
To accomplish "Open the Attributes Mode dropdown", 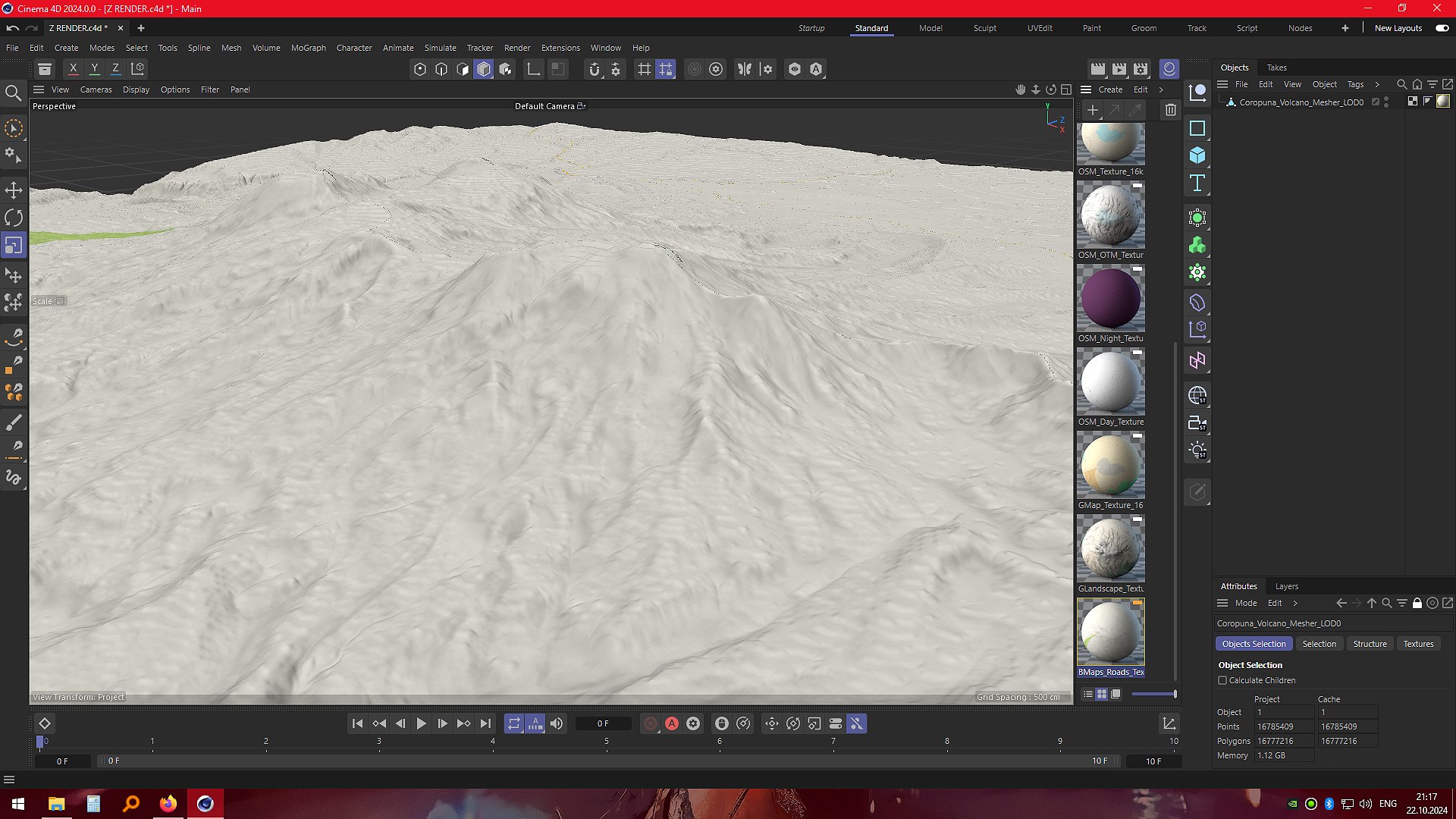I will [1246, 603].
